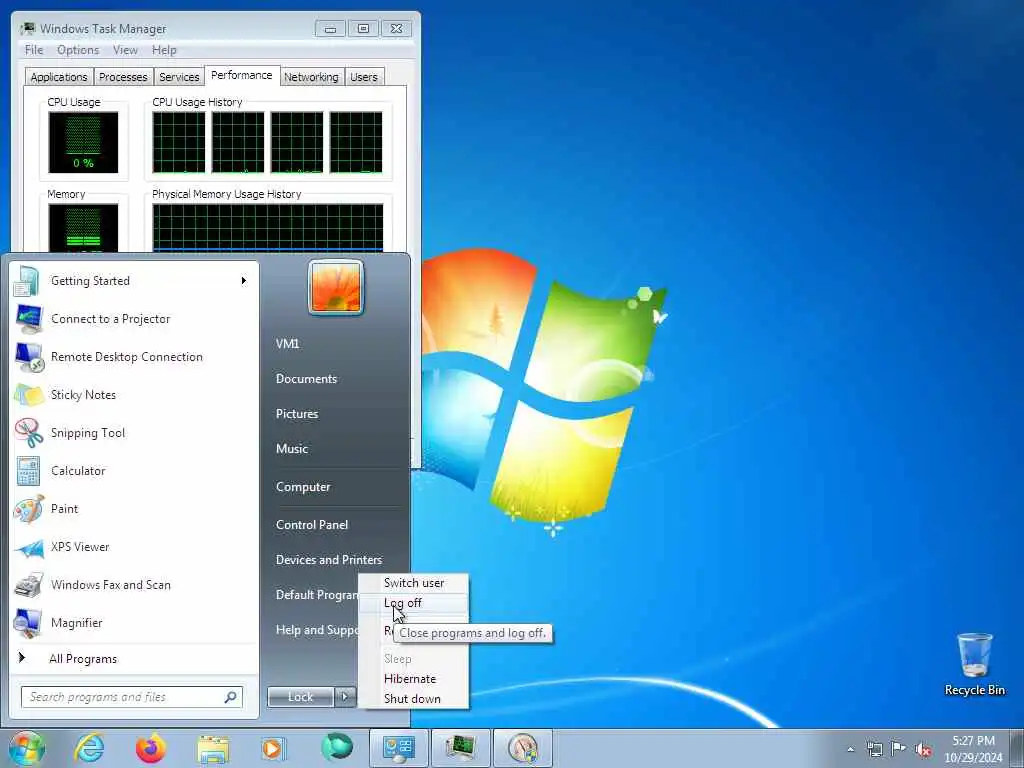Open Task Manager Options menu

[x=78, y=50]
